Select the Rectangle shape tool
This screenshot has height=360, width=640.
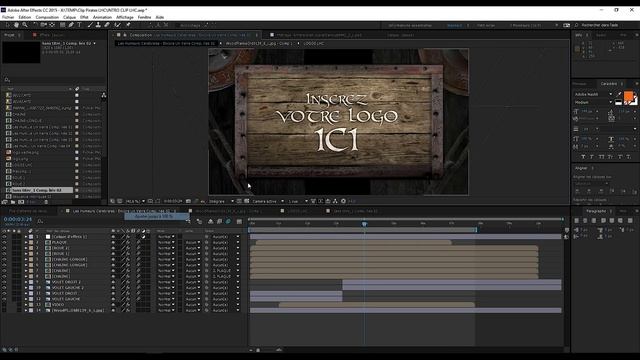(x=62, y=25)
